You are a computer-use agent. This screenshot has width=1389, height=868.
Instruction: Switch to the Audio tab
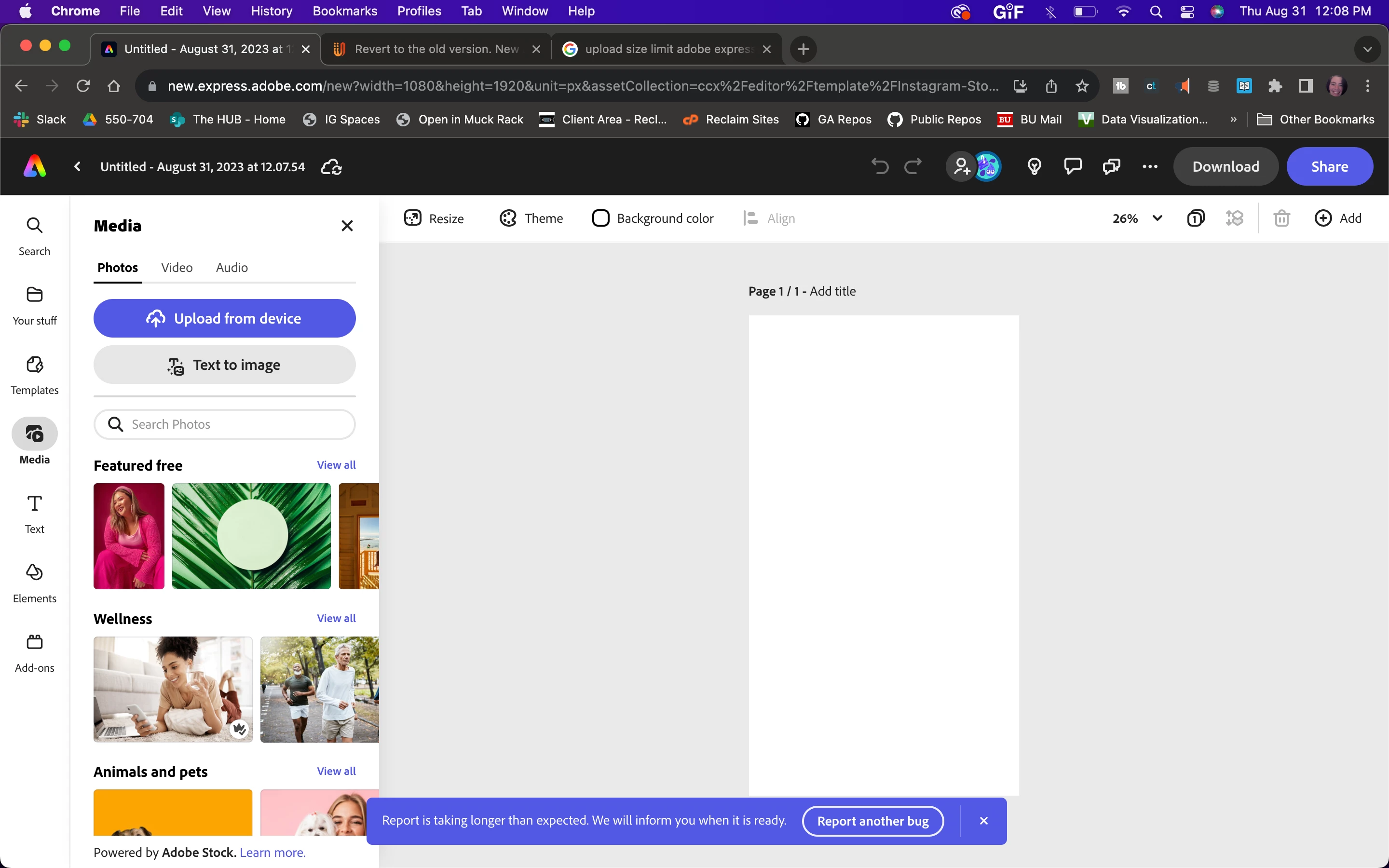tap(231, 268)
